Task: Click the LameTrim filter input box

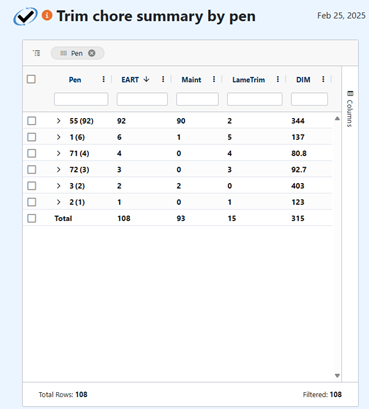Action: point(255,99)
